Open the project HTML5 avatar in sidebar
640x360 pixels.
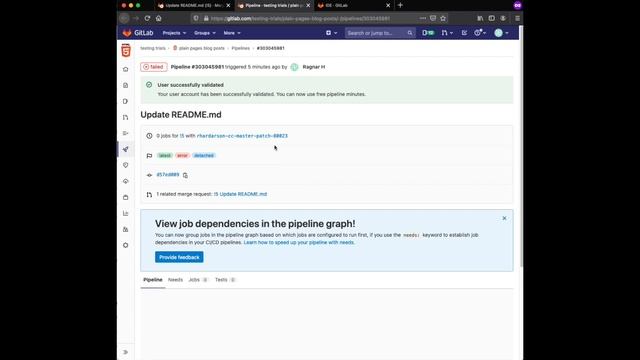pos(126,50)
